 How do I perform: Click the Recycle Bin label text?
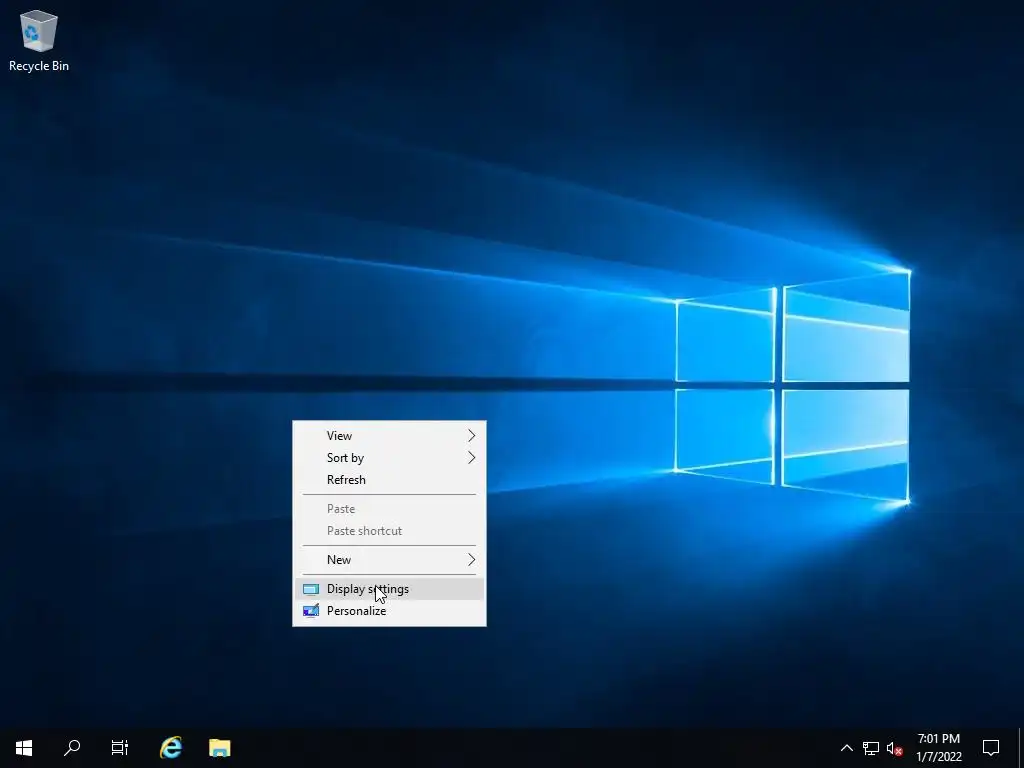pyautogui.click(x=39, y=66)
